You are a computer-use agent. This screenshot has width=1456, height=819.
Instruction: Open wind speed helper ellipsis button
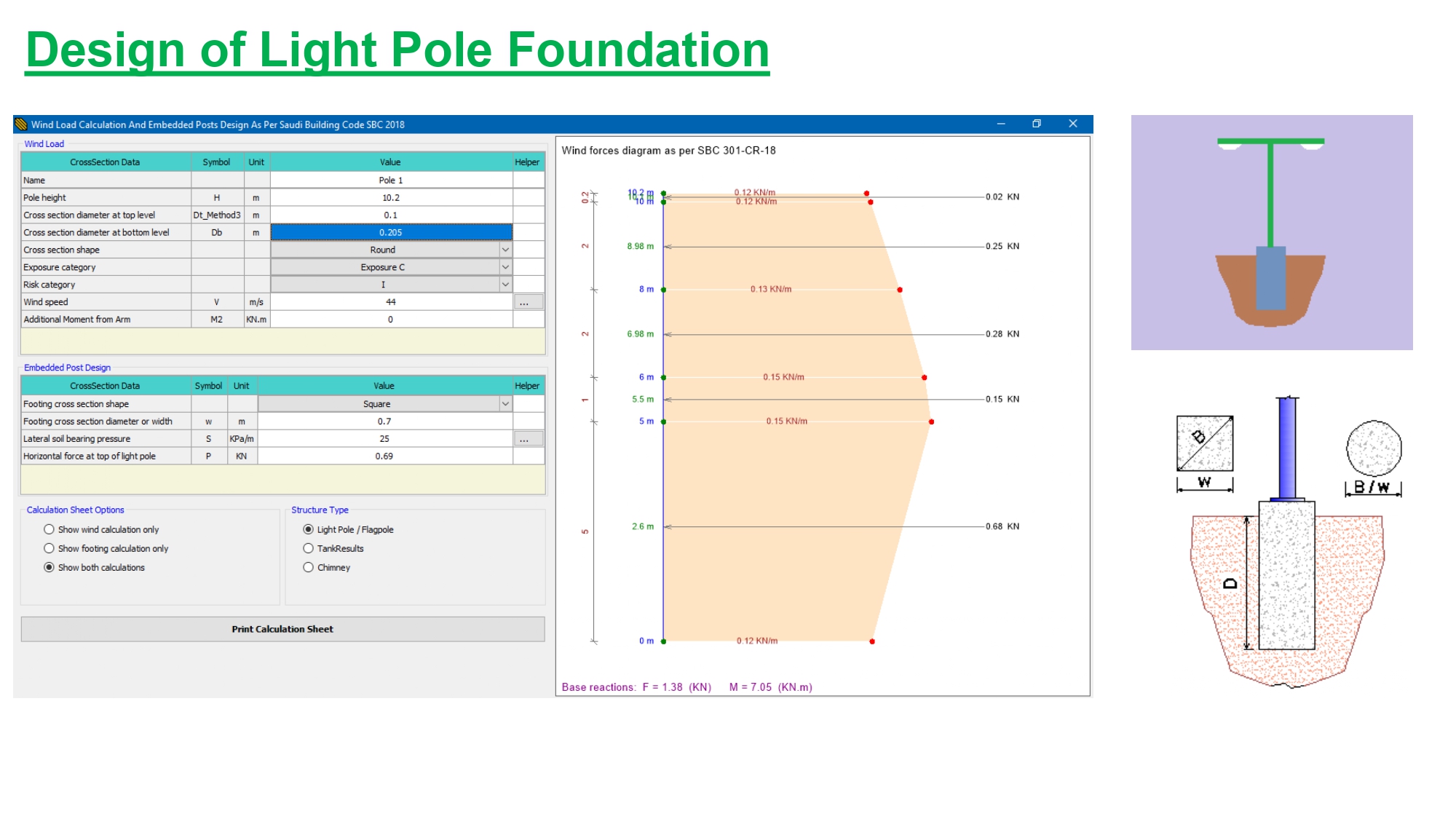[528, 302]
